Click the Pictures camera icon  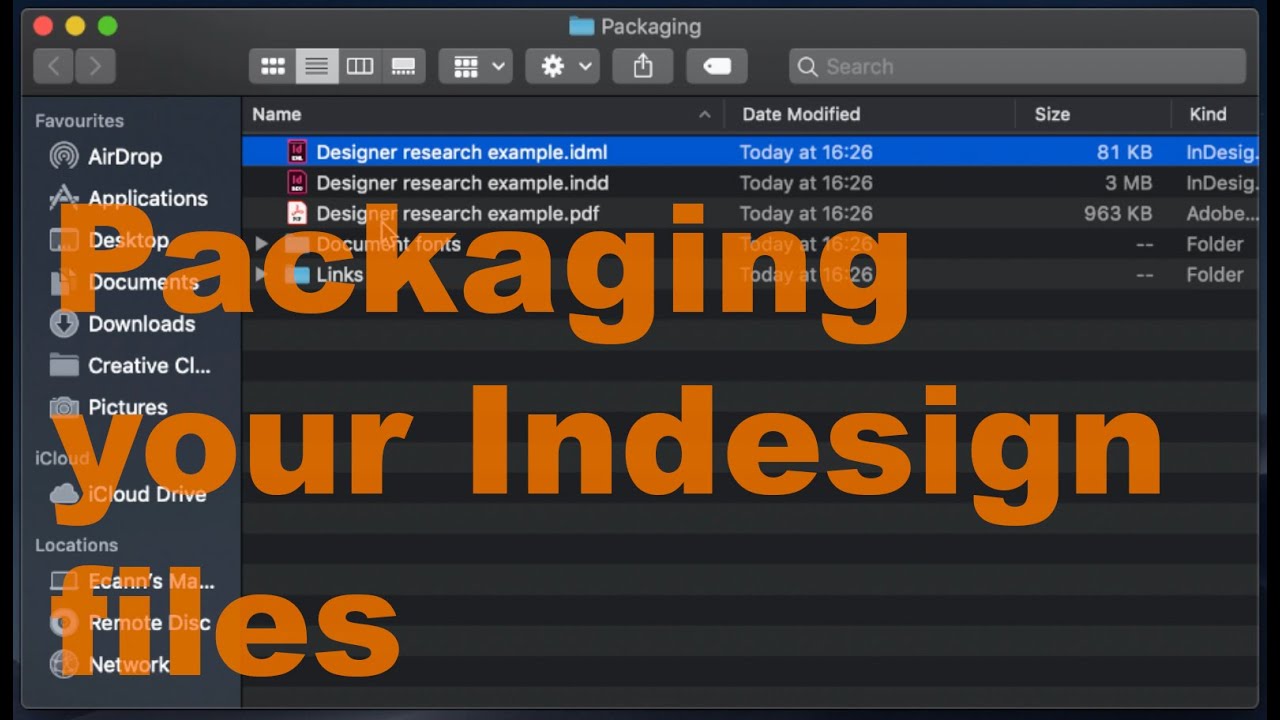[63, 407]
